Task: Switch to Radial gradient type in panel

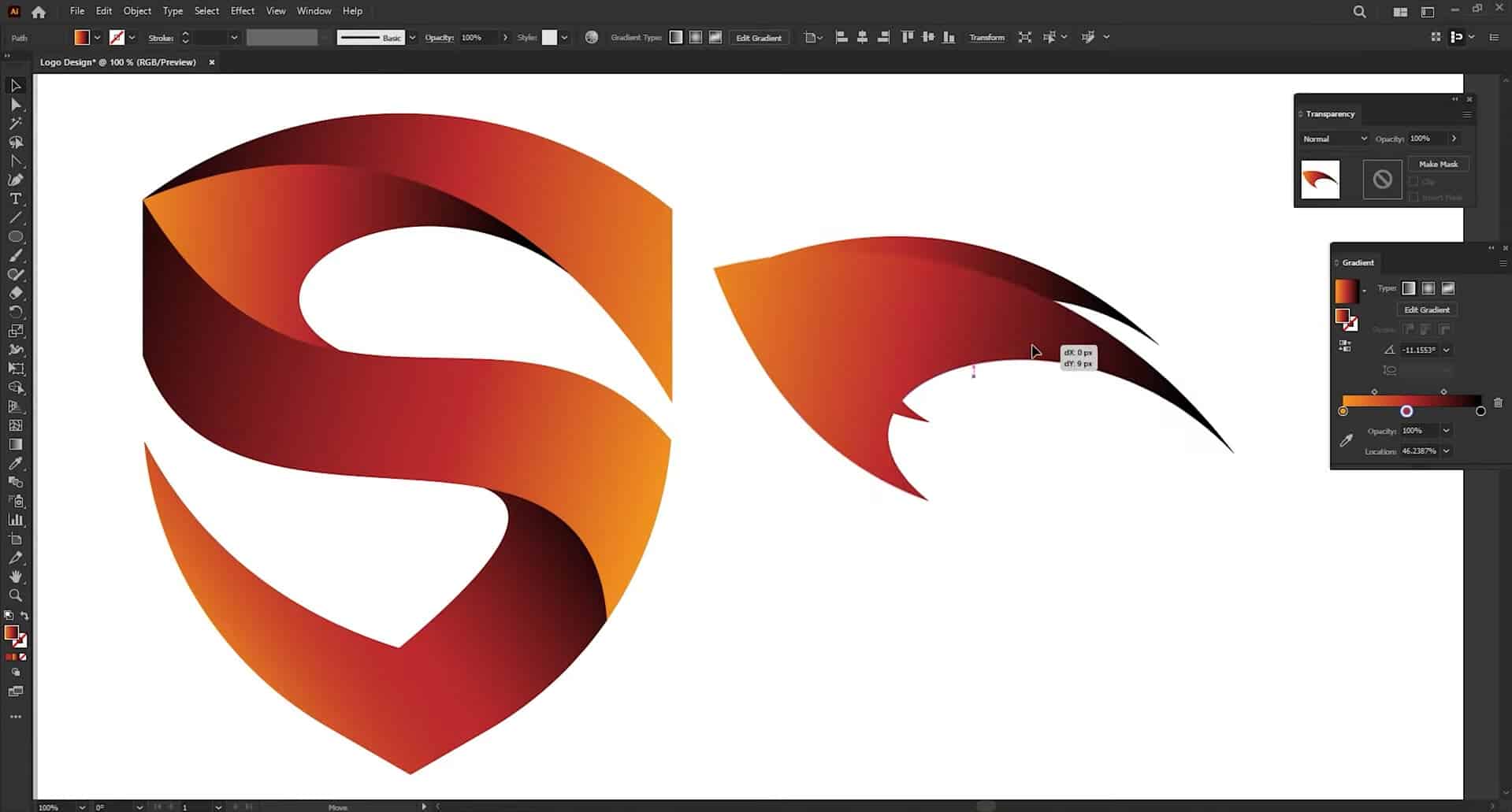Action: point(1428,288)
